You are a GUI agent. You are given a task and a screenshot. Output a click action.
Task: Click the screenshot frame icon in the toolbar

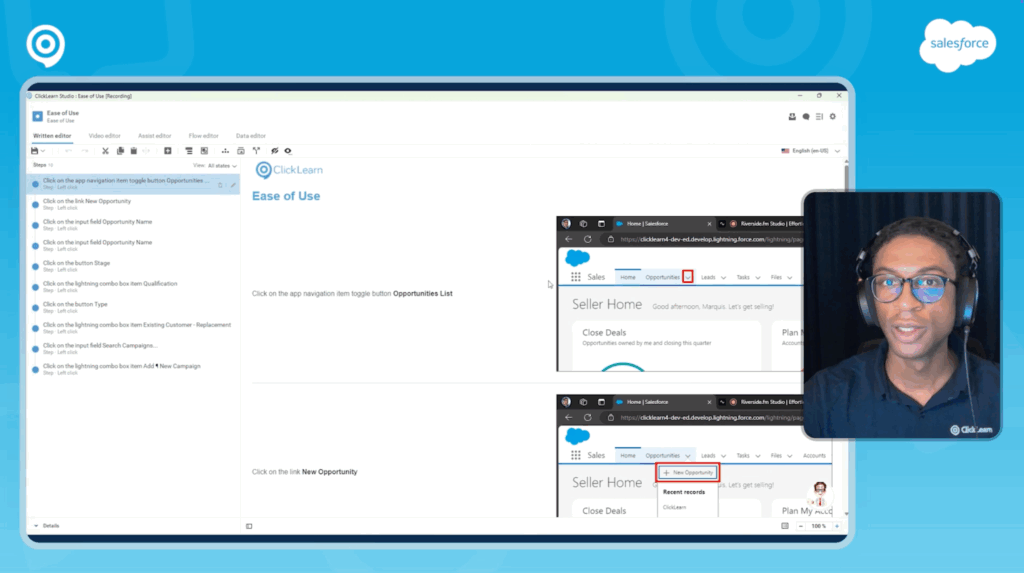coord(241,151)
